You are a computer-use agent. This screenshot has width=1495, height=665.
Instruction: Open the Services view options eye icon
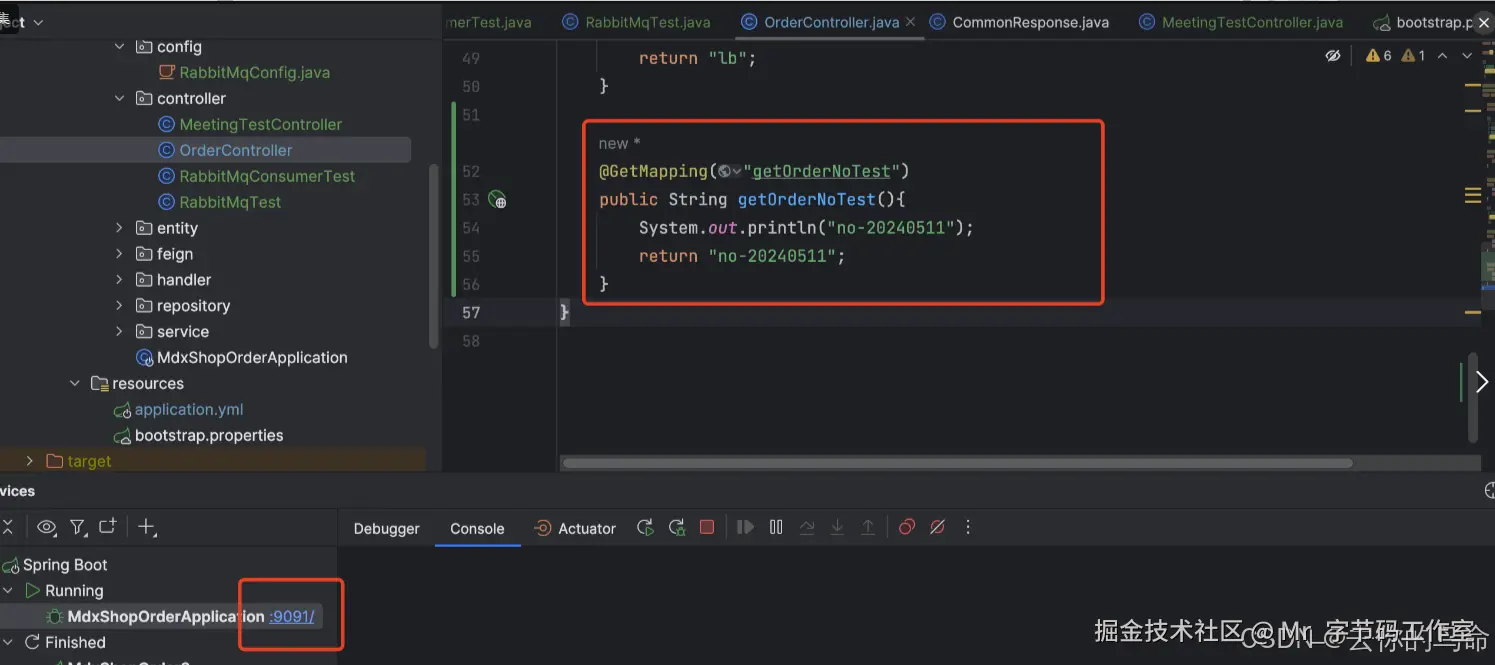tap(46, 527)
